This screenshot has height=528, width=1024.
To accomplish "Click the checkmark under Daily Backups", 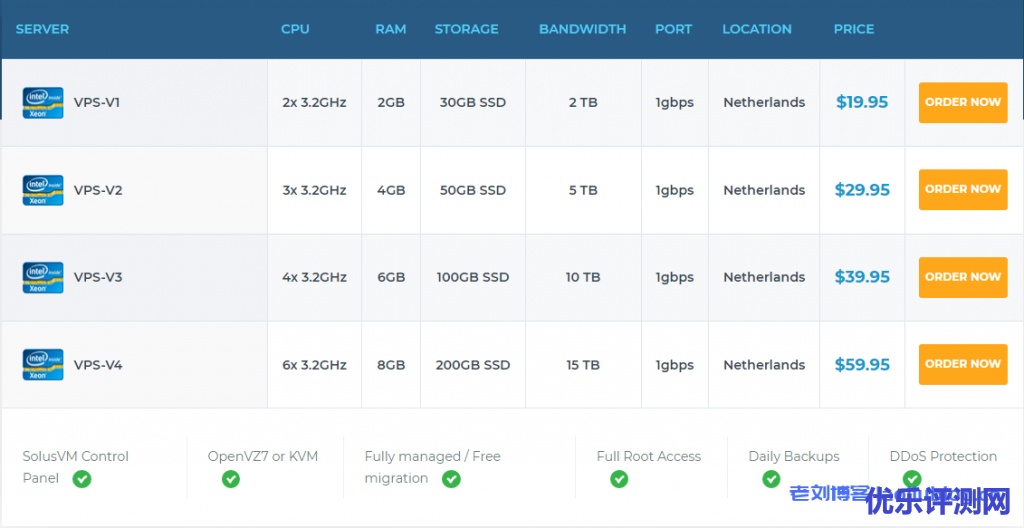I will [x=771, y=479].
